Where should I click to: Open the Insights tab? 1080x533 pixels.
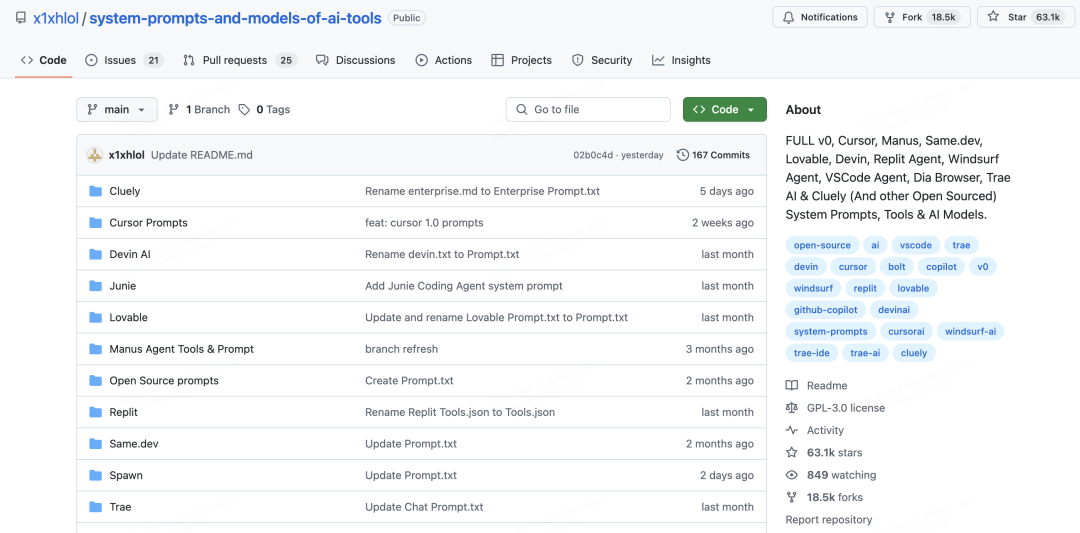681,60
